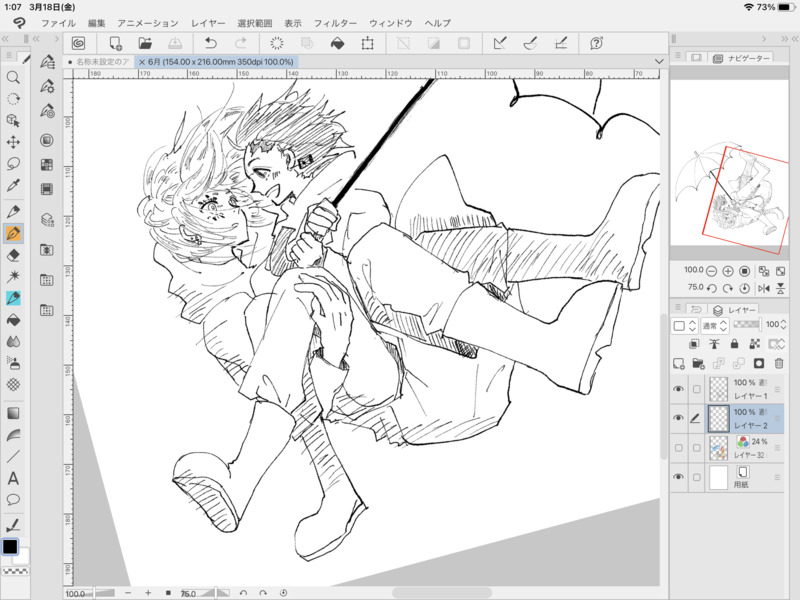The height and width of the screenshot is (600, 800).
Task: Collapse the left tool palette arrows
Action: [x=6, y=39]
